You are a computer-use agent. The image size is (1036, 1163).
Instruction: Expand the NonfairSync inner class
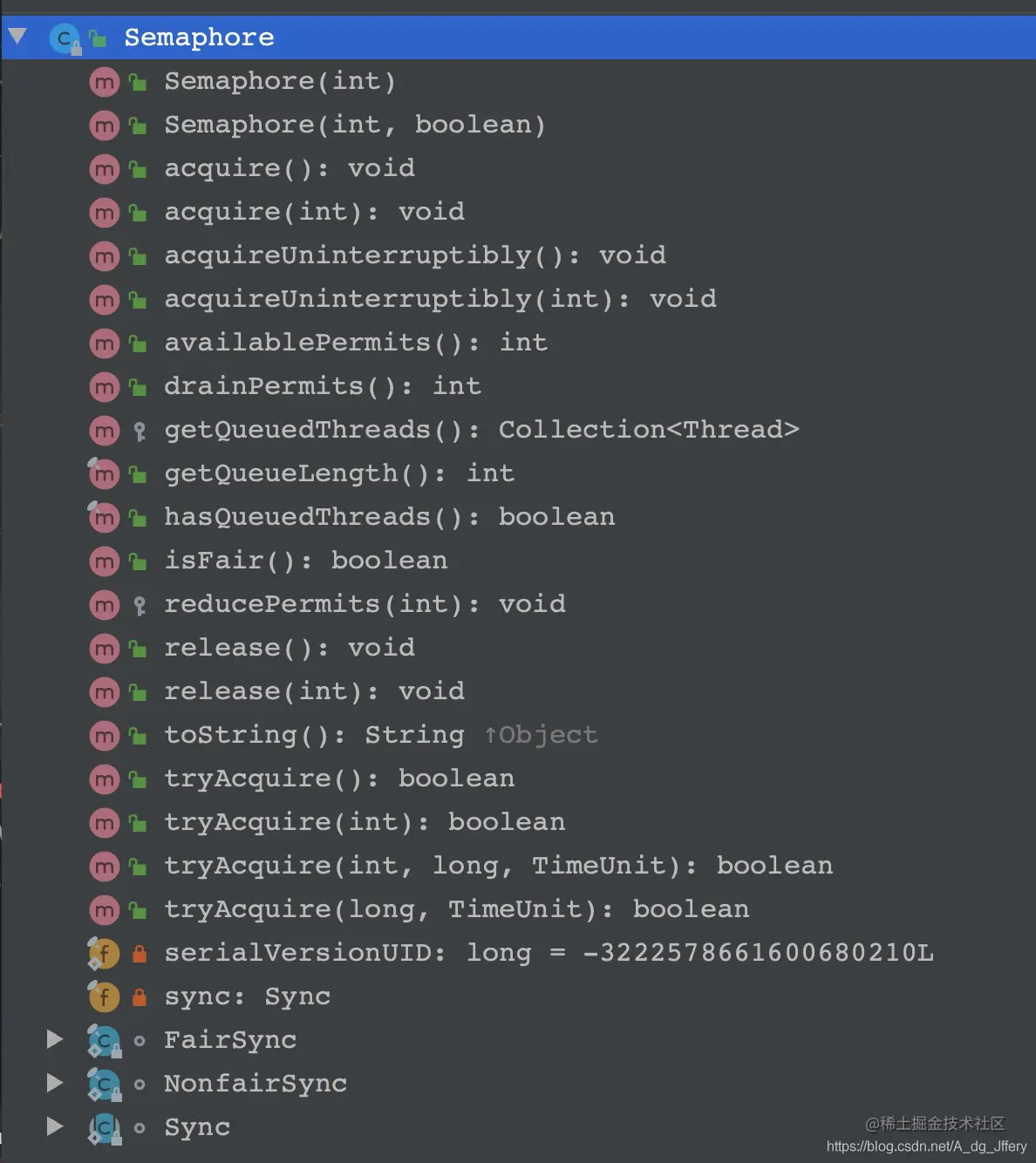click(x=55, y=1083)
